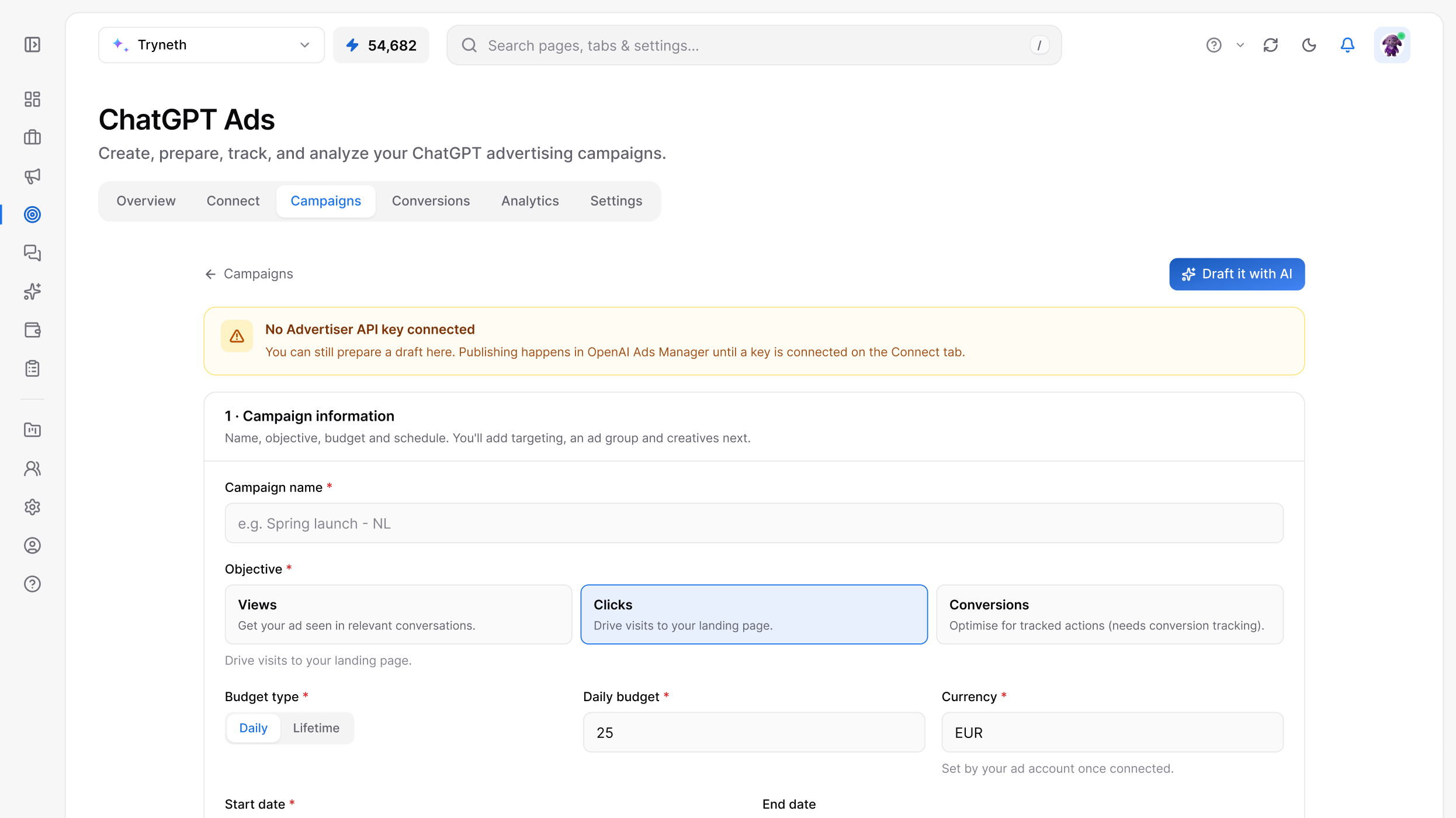Choose Daily budget type
1456x818 pixels.
point(253,728)
